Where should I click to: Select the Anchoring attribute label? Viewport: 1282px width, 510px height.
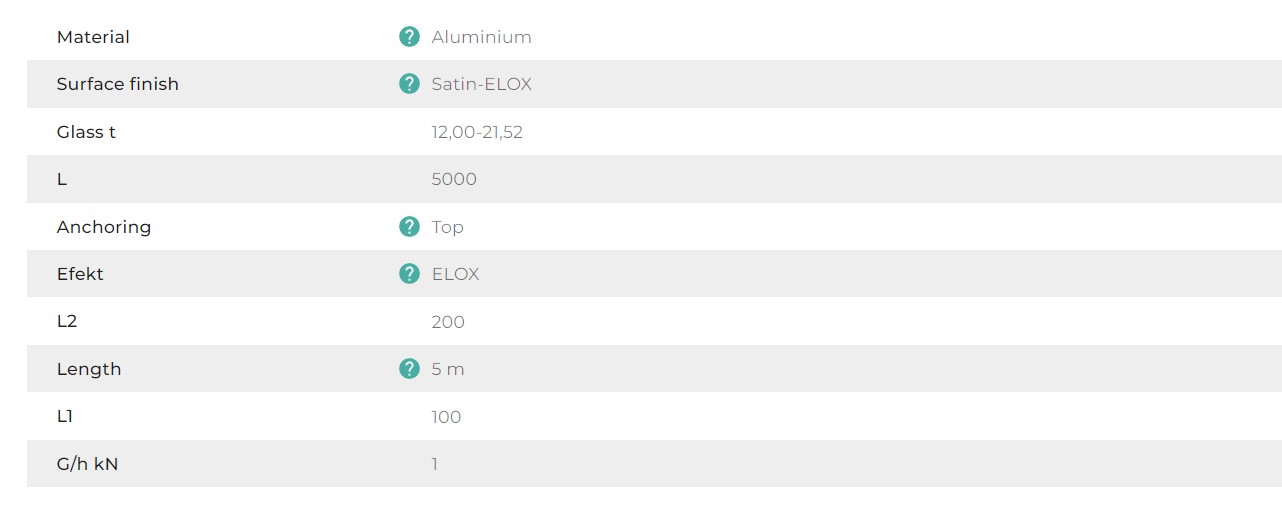coord(104,227)
